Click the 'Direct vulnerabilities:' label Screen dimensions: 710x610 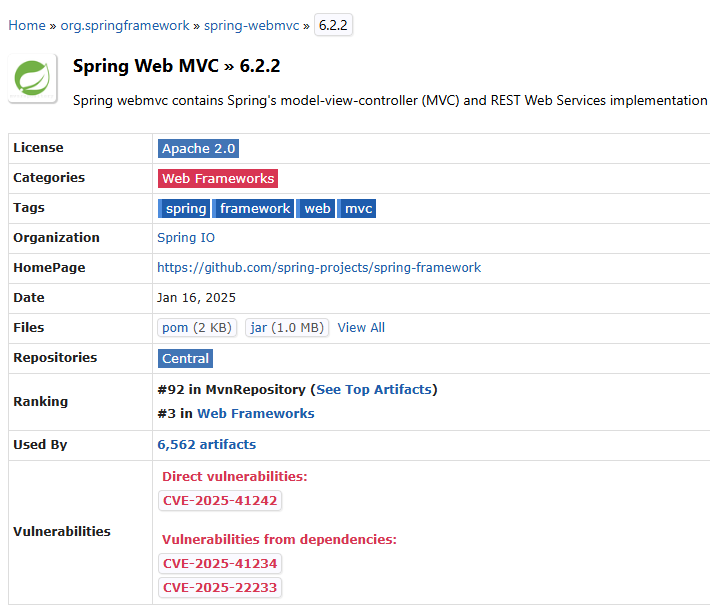235,476
